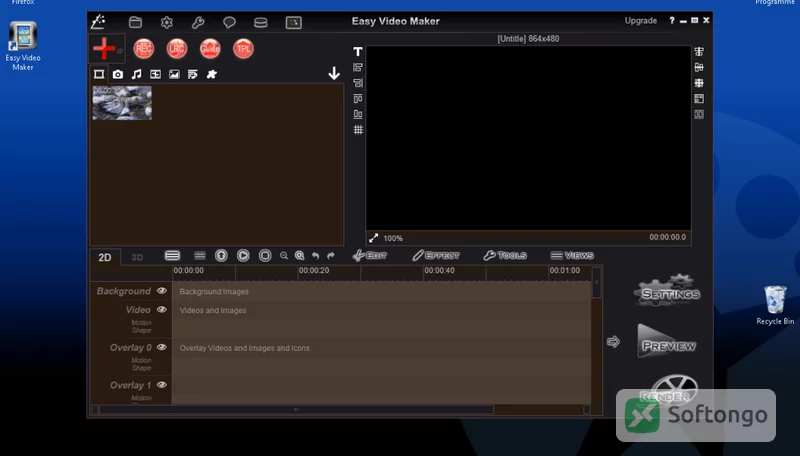Toggle visibility of Video track
800x456 pixels.
[162, 310]
